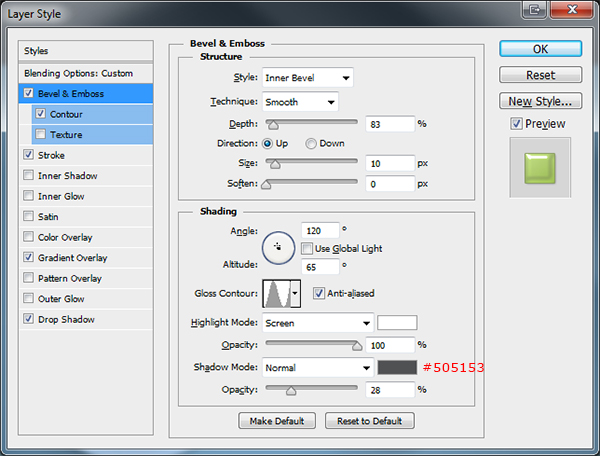Select the Gradient Overlay row
The image size is (600, 456).
point(86,257)
